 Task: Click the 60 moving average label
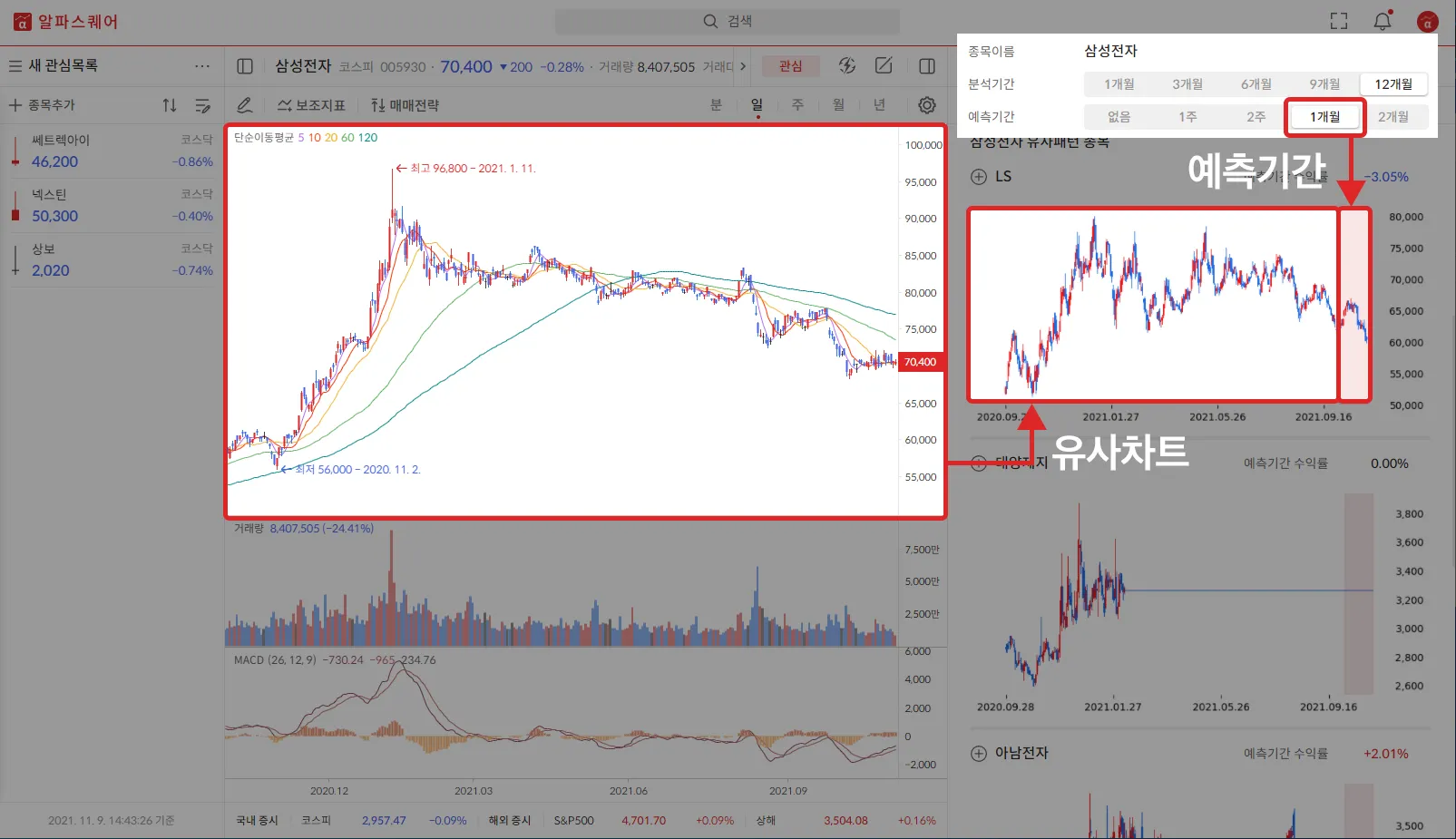tap(347, 138)
